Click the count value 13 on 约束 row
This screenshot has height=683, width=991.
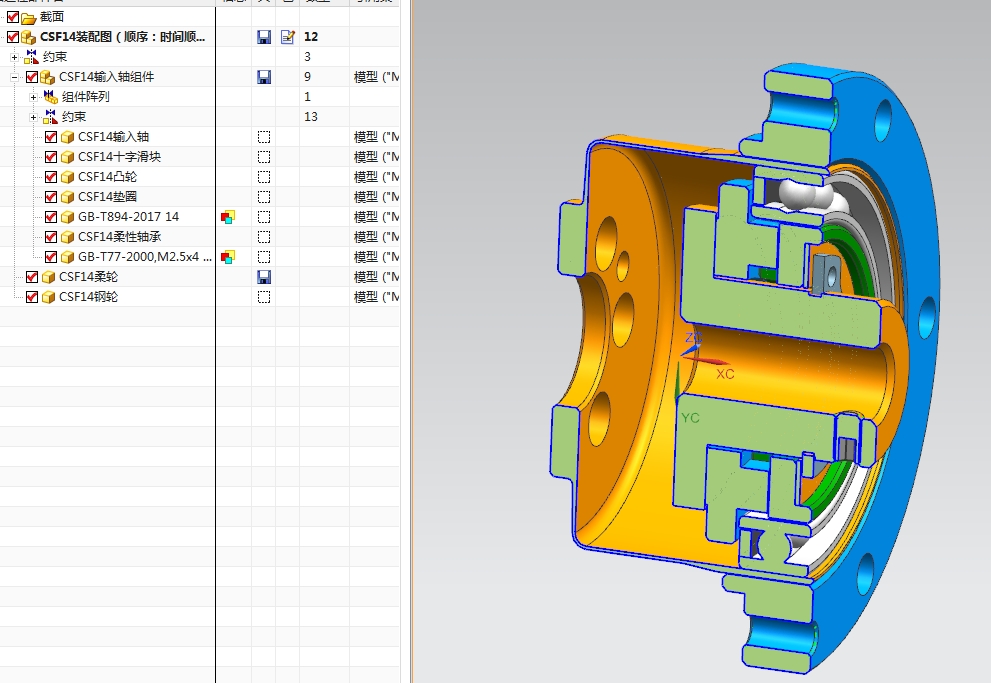click(x=311, y=117)
